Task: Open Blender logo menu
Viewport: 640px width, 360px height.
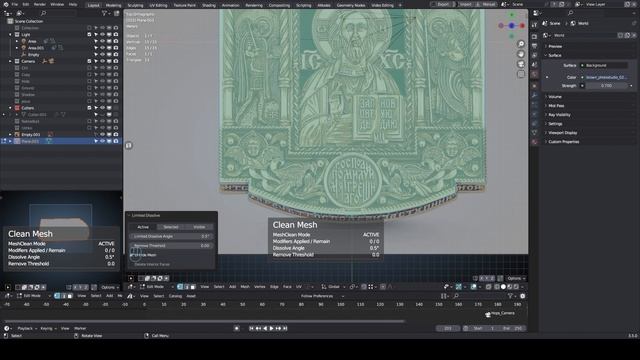Action: (x=5, y=4)
